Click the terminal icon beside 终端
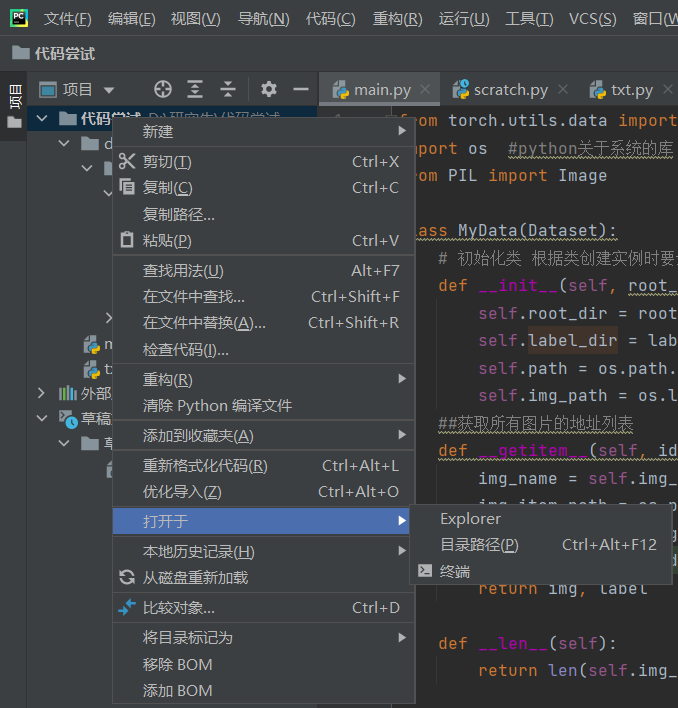 coord(425,571)
